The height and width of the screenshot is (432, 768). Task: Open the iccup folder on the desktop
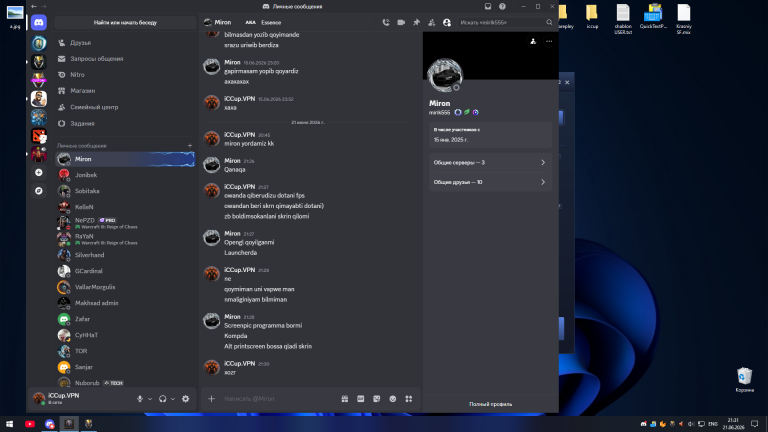(592, 17)
